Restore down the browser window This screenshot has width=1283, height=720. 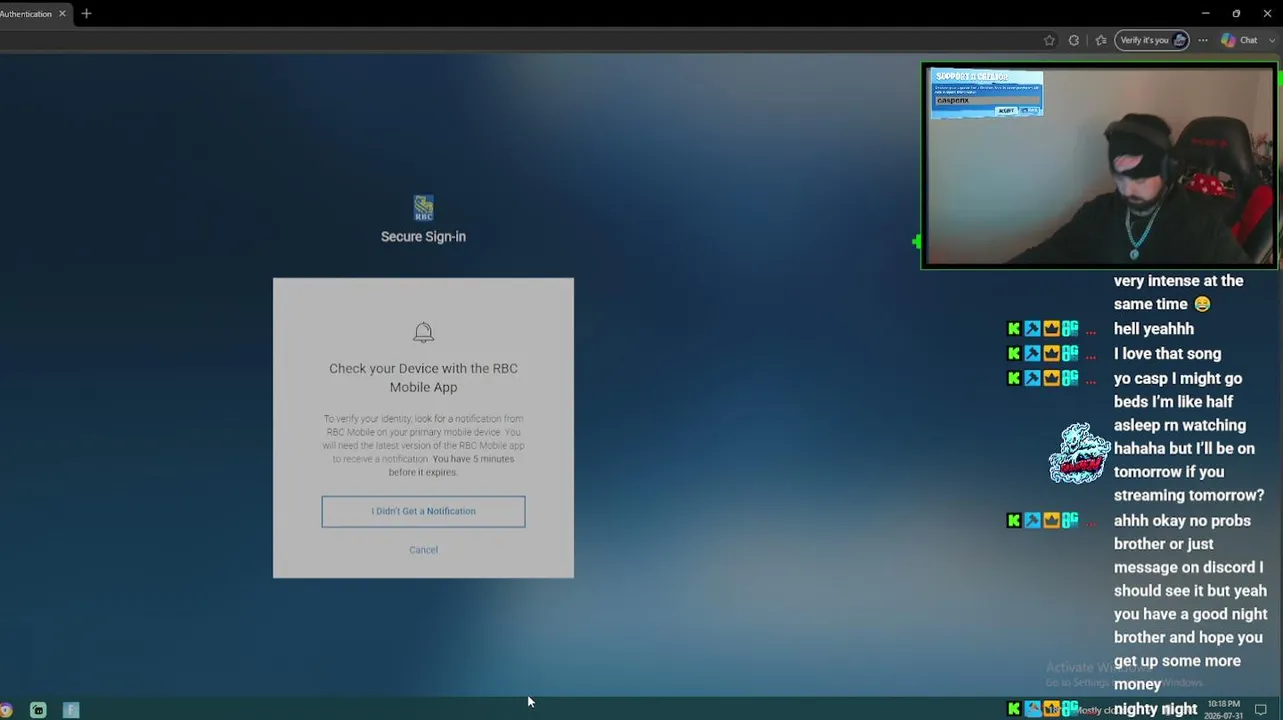point(1236,14)
